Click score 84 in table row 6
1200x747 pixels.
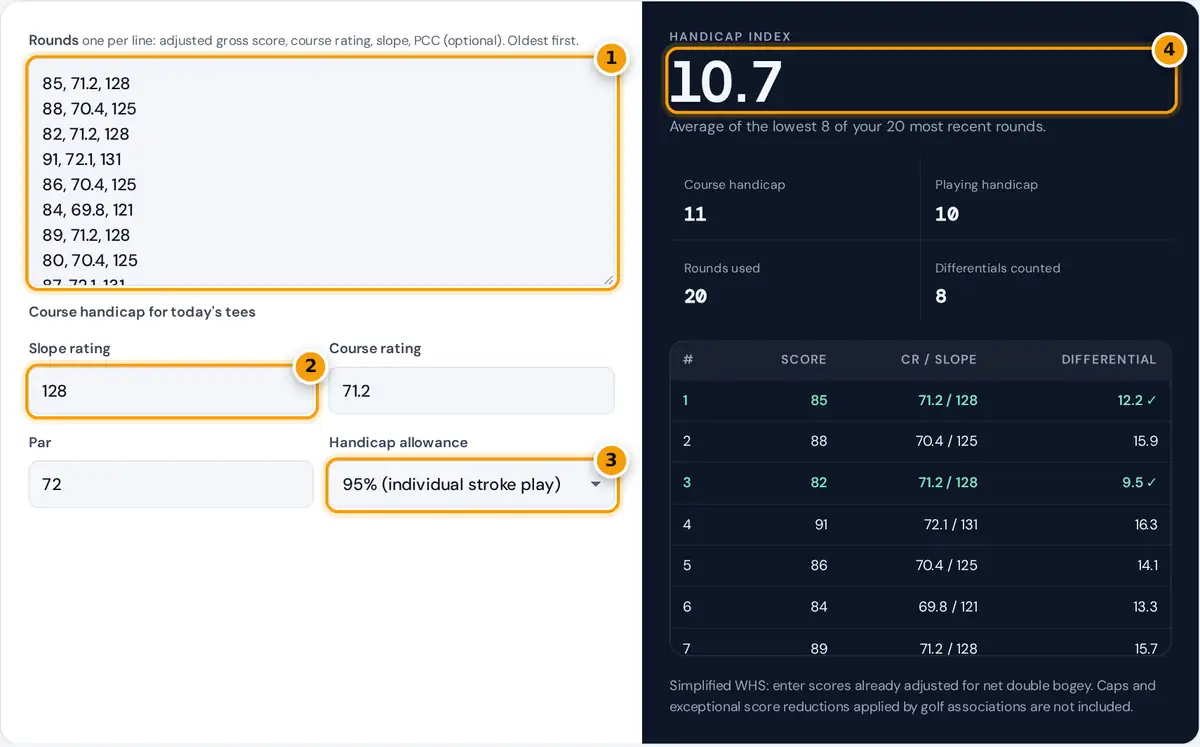[818, 607]
